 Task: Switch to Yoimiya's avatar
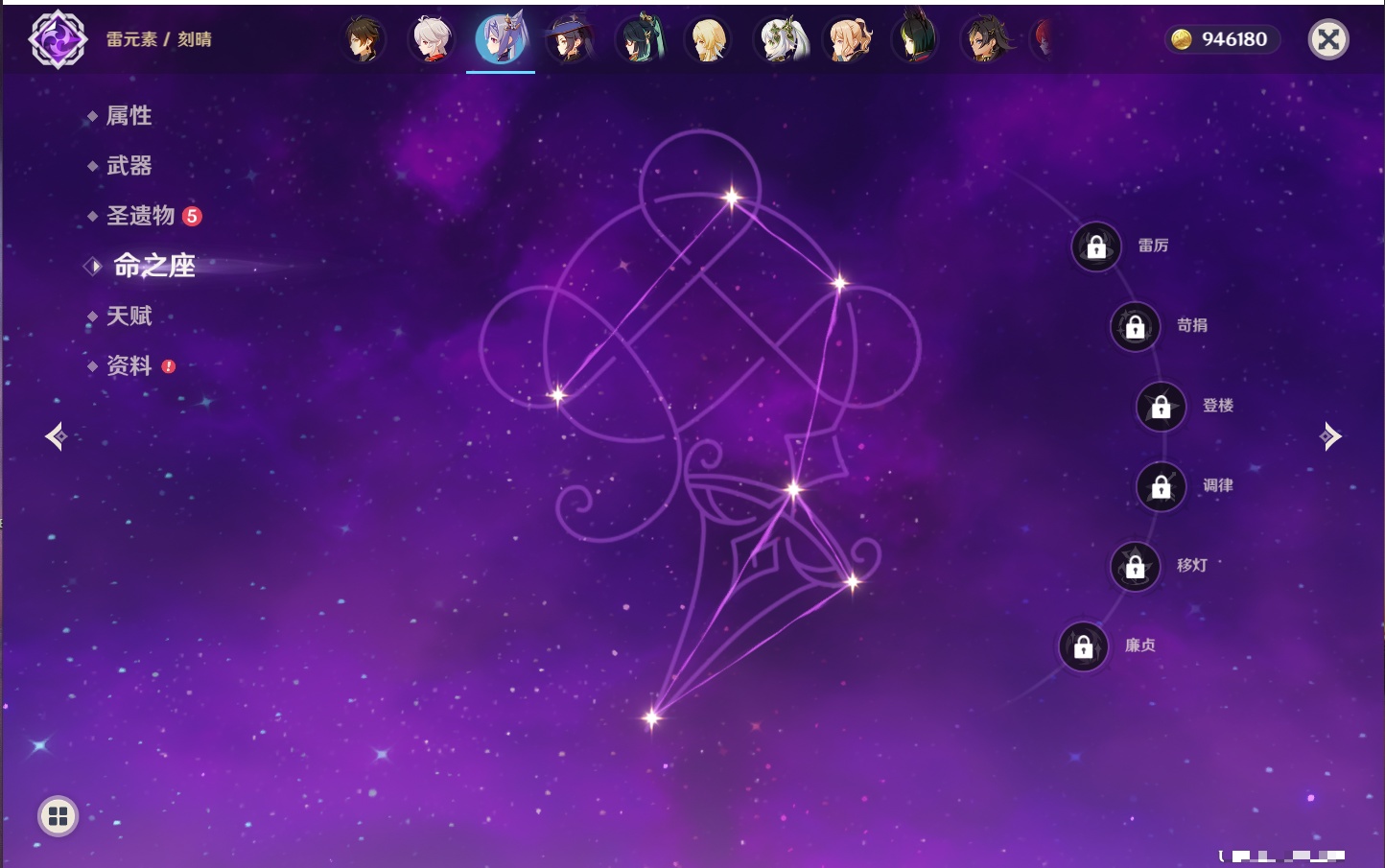pos(850,40)
